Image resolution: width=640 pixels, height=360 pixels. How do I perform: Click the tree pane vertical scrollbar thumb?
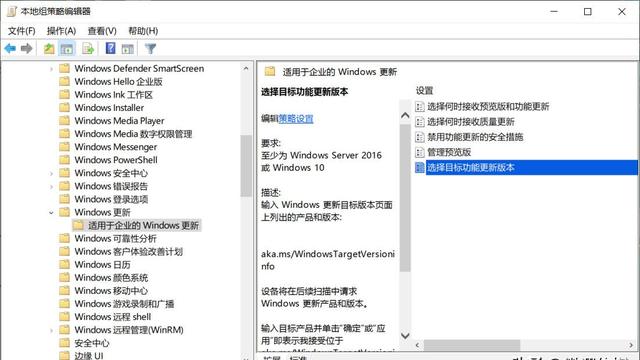tap(246, 165)
